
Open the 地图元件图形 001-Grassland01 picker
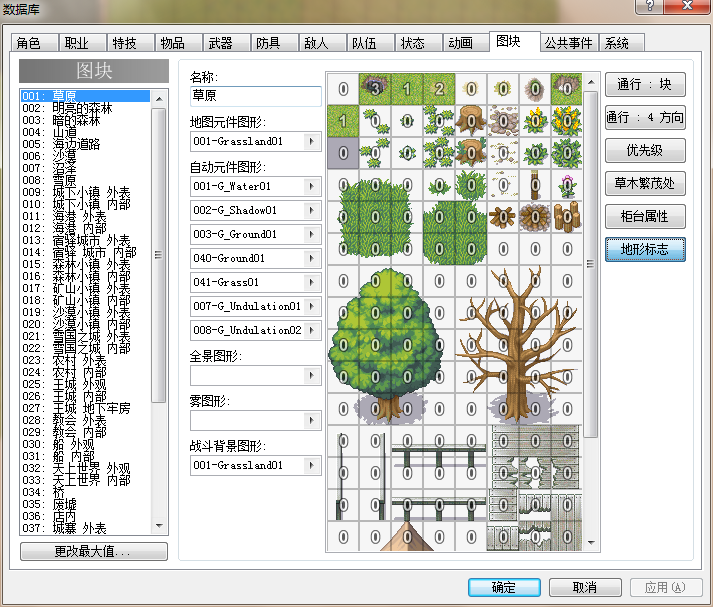tap(311, 141)
